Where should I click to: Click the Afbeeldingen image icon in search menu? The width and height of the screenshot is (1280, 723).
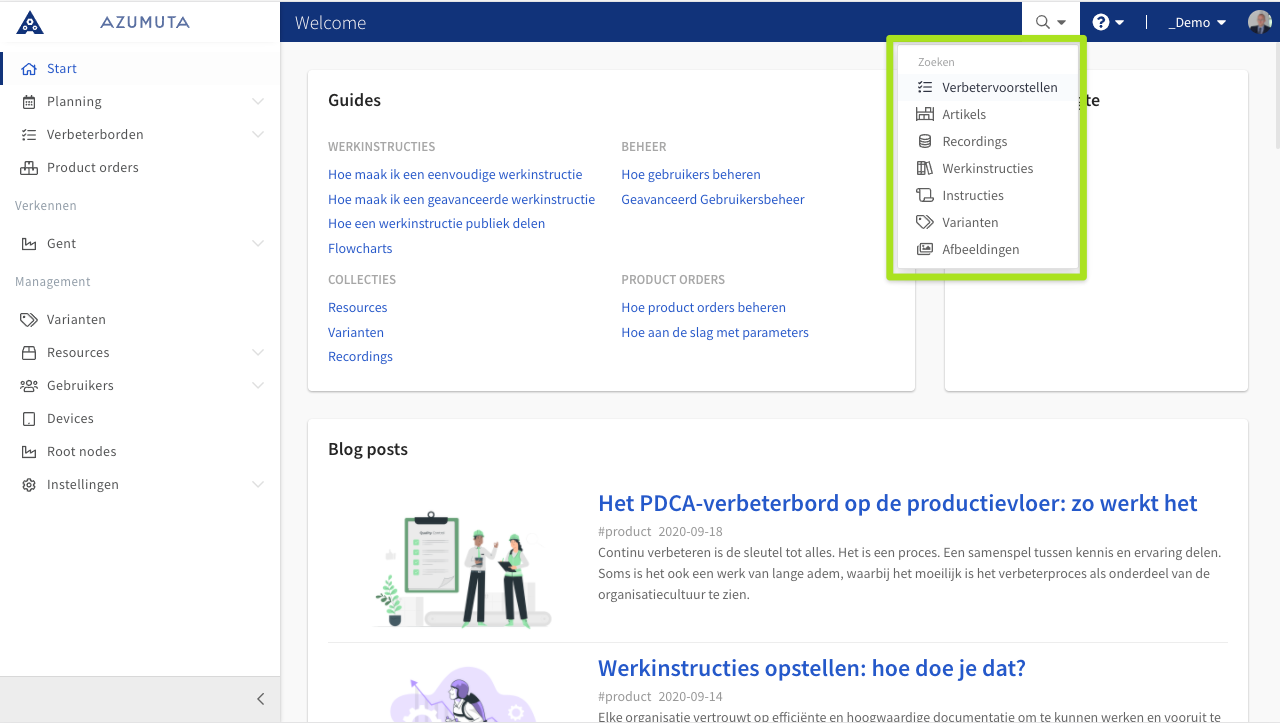coord(925,250)
